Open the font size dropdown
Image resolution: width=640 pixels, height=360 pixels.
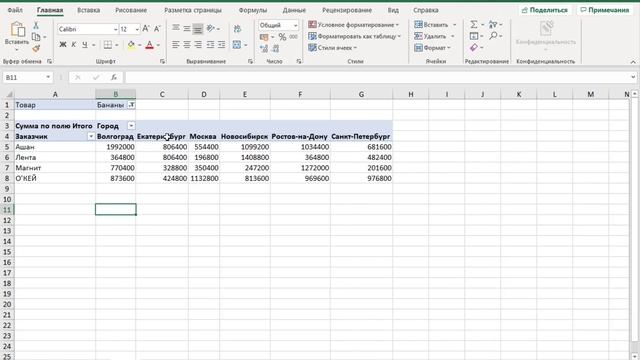[137, 29]
